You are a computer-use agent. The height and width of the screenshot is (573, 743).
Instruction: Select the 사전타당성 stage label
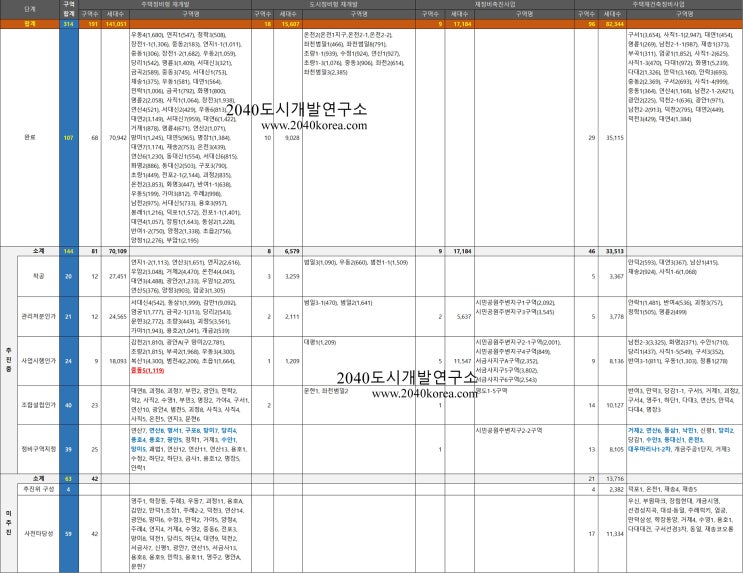click(x=38, y=533)
